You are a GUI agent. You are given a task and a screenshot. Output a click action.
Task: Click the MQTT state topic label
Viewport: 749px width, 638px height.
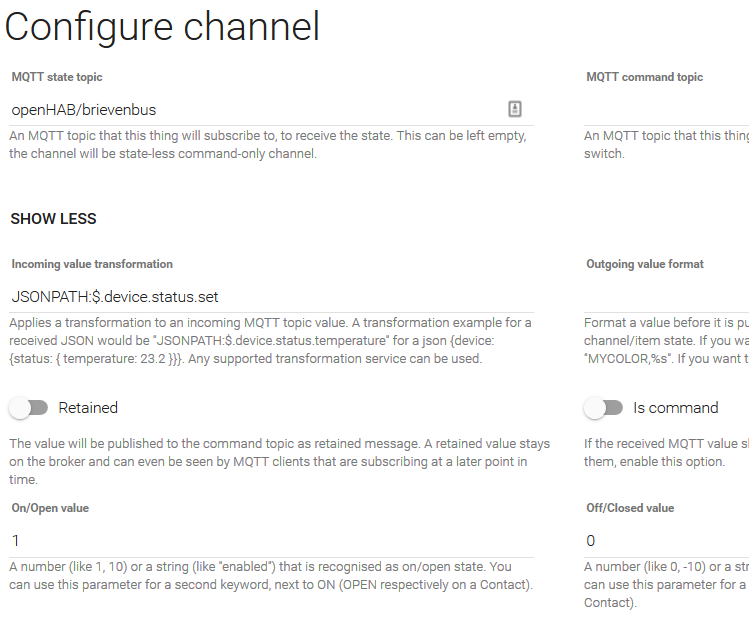pos(57,77)
